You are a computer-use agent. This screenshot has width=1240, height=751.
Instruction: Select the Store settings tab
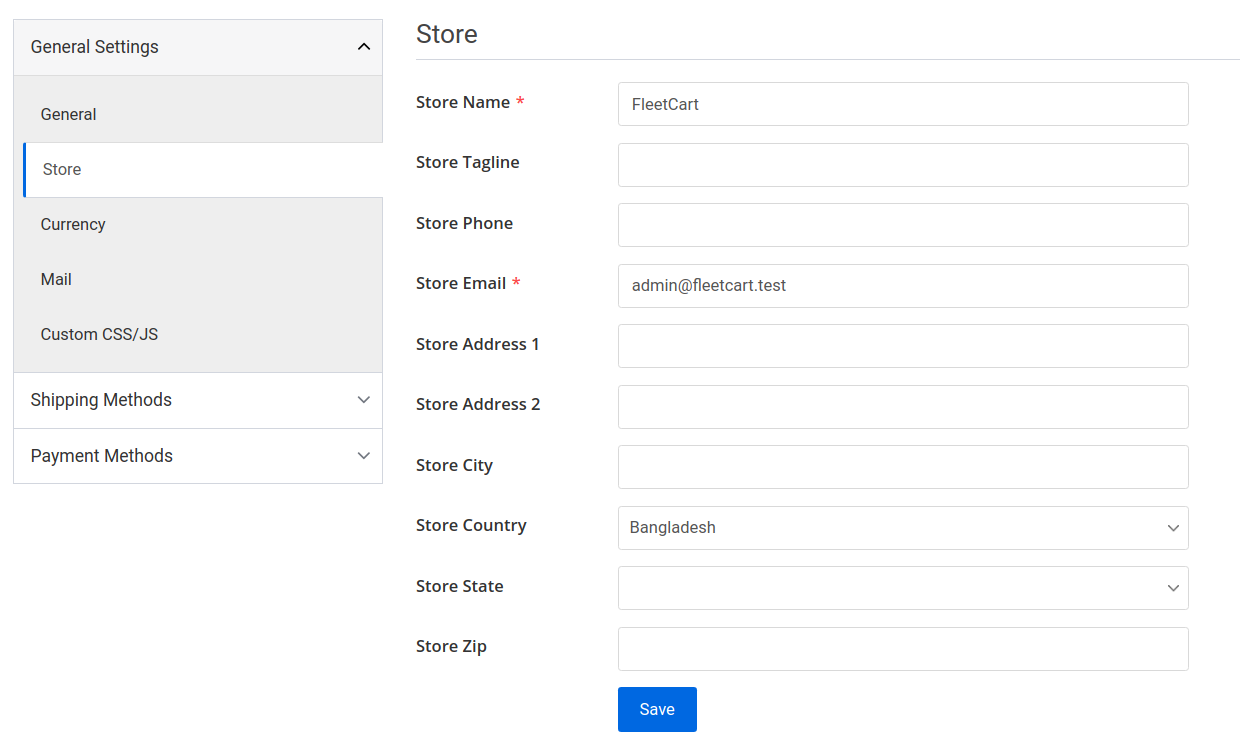[61, 169]
